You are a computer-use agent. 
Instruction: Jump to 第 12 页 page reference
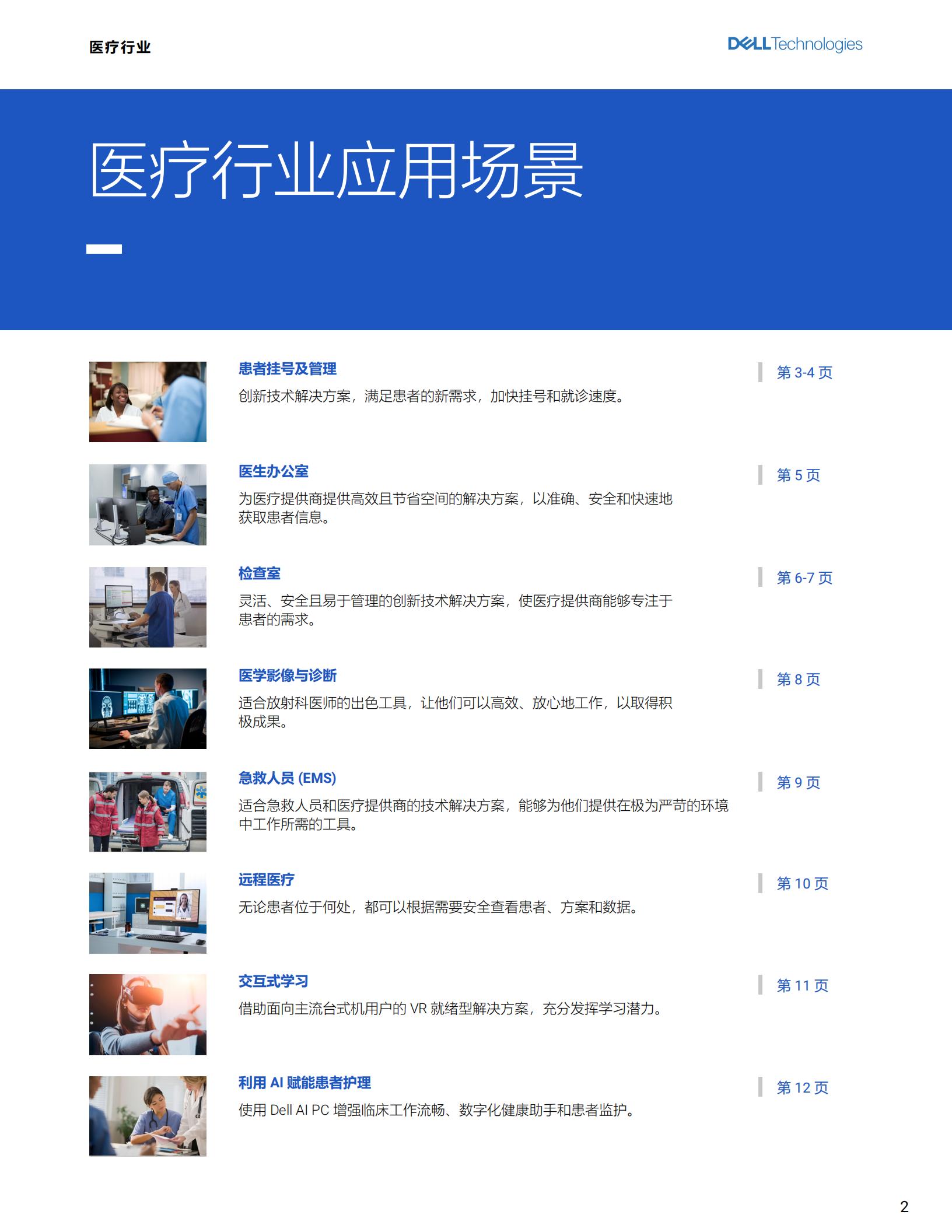pos(802,1087)
